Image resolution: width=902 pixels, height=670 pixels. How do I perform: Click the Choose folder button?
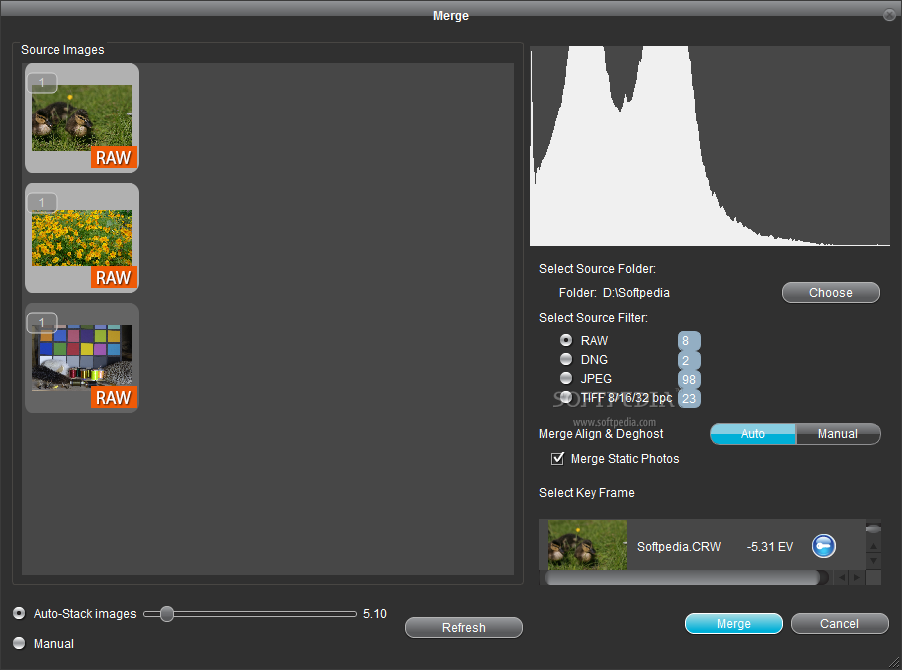click(x=831, y=292)
